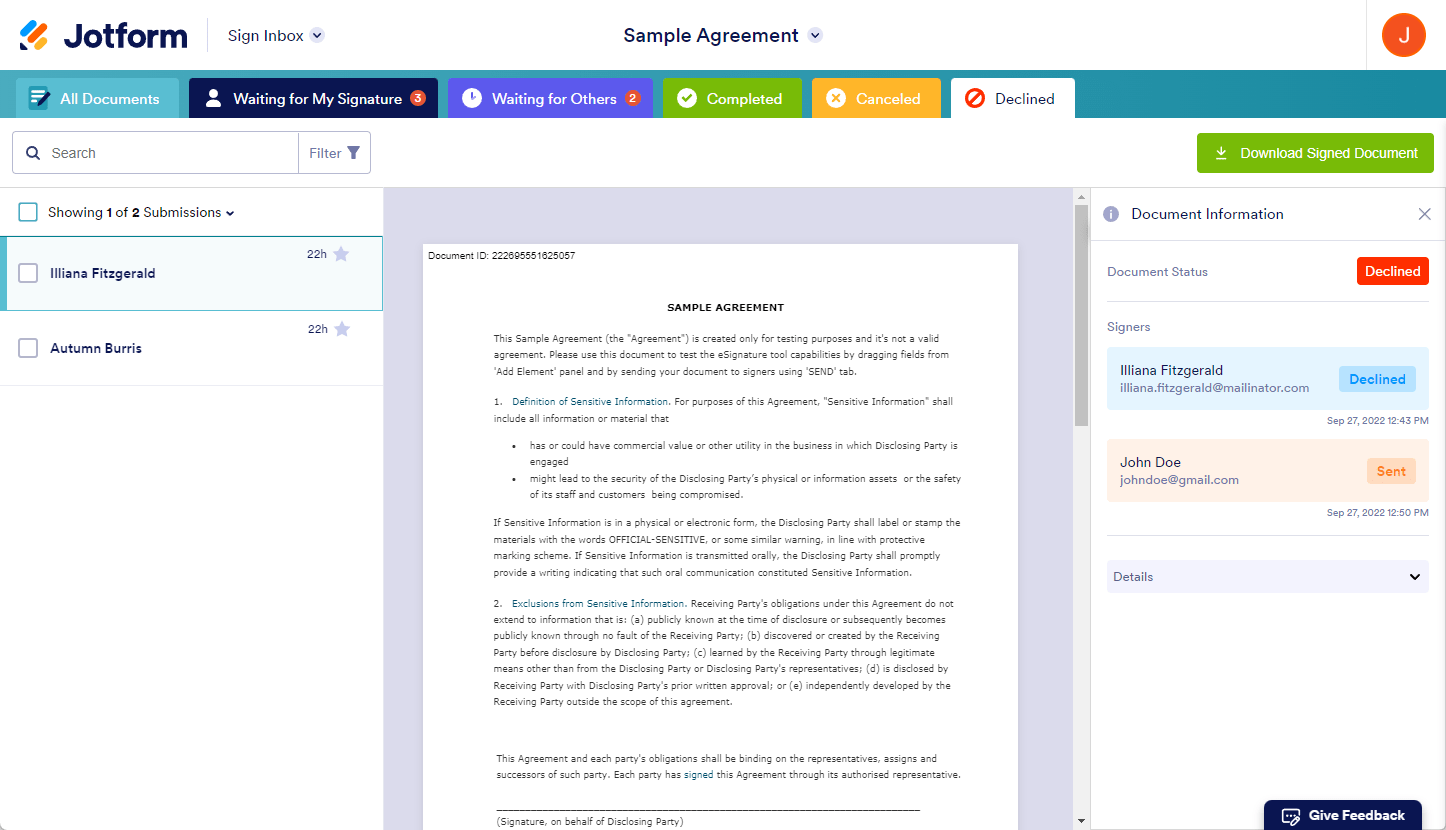Click the red badge showing 2
Screen dimensions: 1446x830
[x=632, y=98]
